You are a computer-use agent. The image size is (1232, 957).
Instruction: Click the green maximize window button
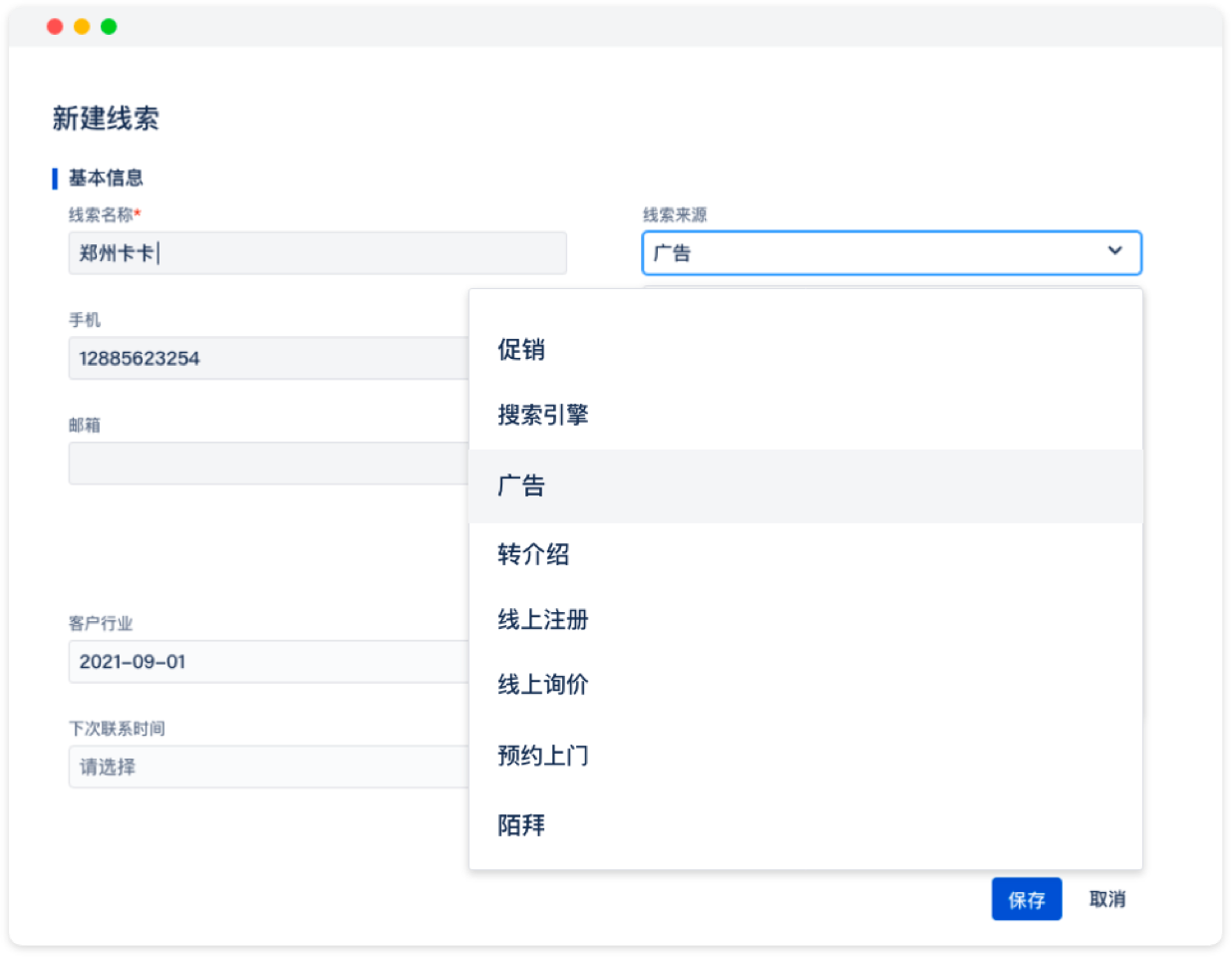pos(109,27)
